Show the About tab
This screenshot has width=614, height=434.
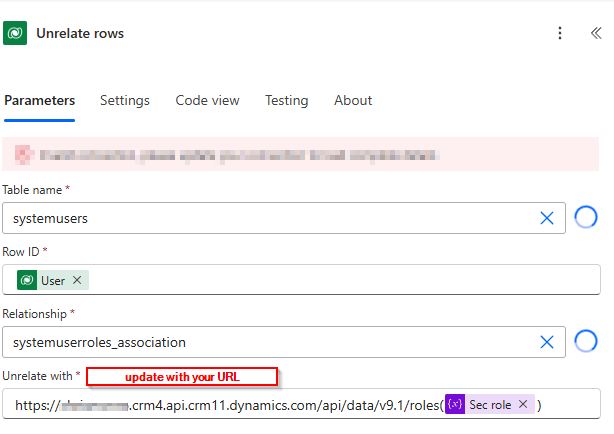point(353,101)
